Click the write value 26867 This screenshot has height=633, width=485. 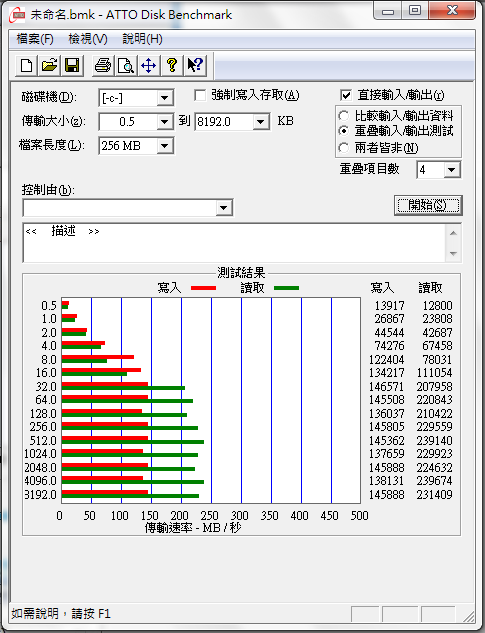click(x=389, y=319)
